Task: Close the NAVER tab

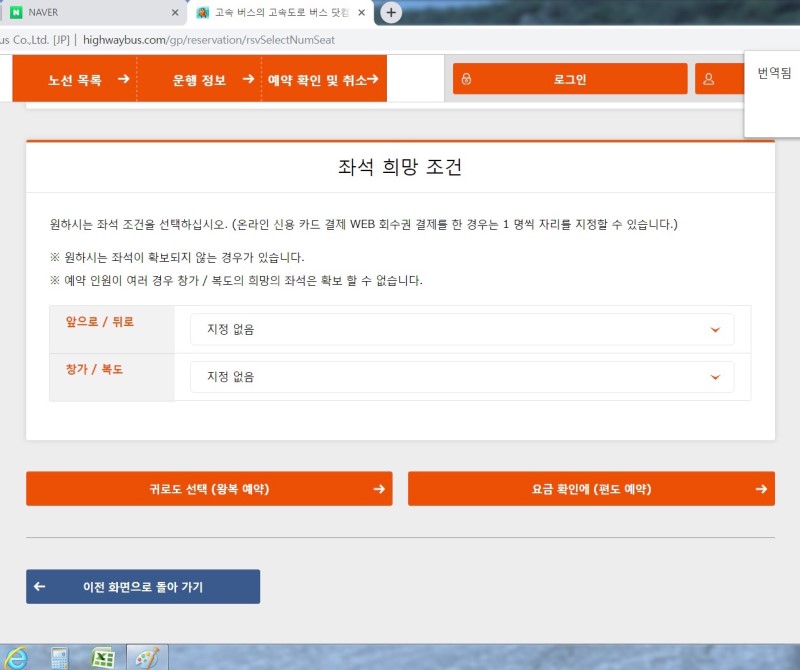Action: (x=175, y=12)
